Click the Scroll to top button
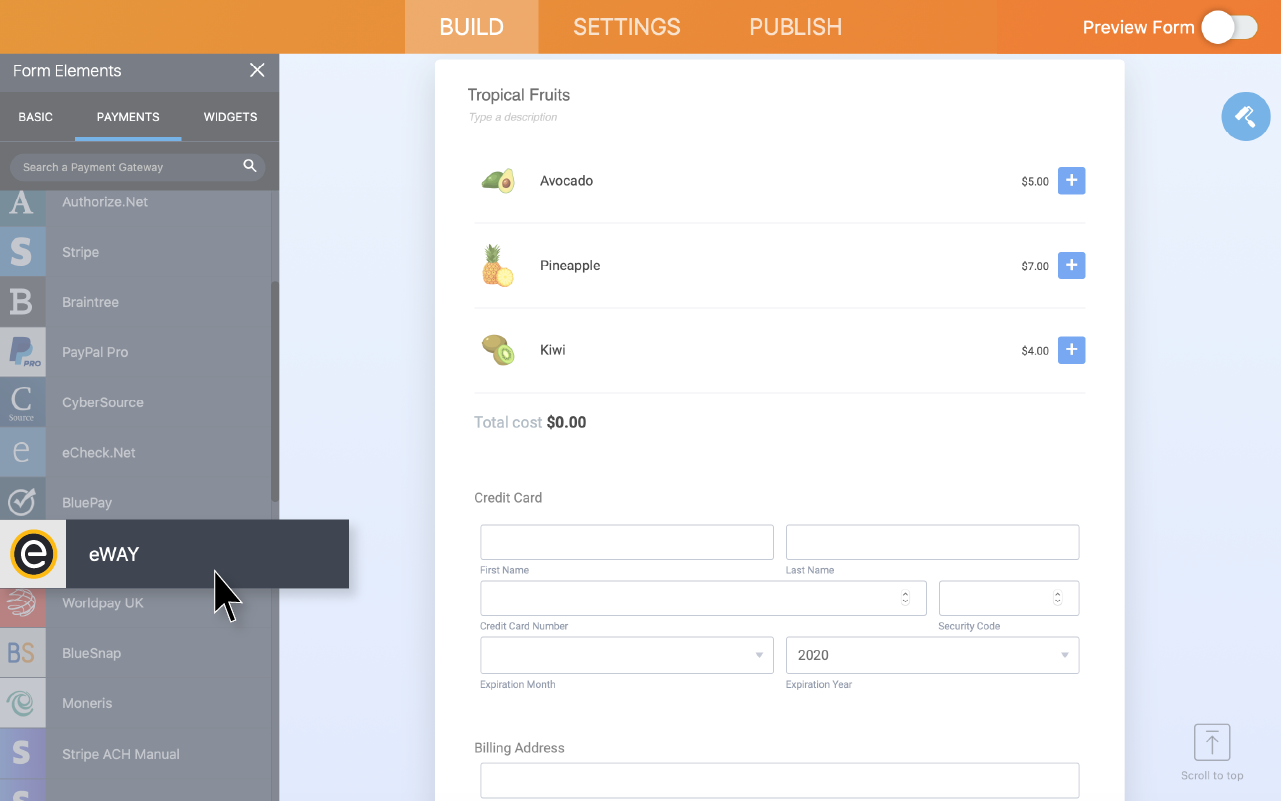The height and width of the screenshot is (801, 1281). pos(1212,742)
